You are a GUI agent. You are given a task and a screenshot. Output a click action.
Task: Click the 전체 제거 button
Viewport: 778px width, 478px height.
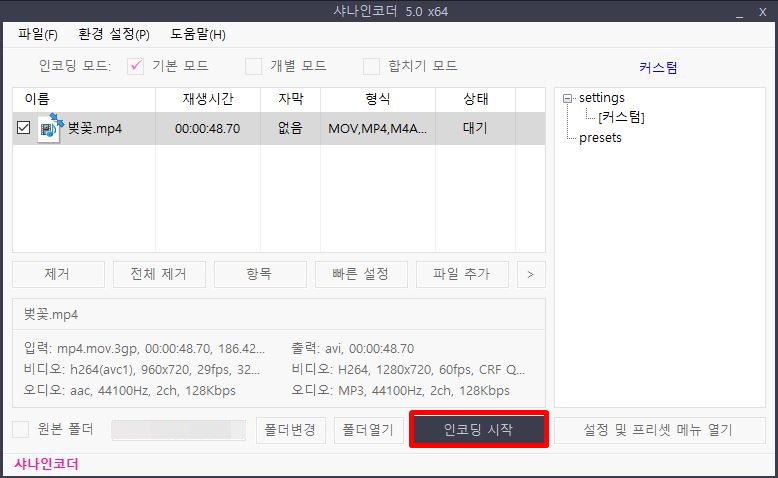[159, 274]
